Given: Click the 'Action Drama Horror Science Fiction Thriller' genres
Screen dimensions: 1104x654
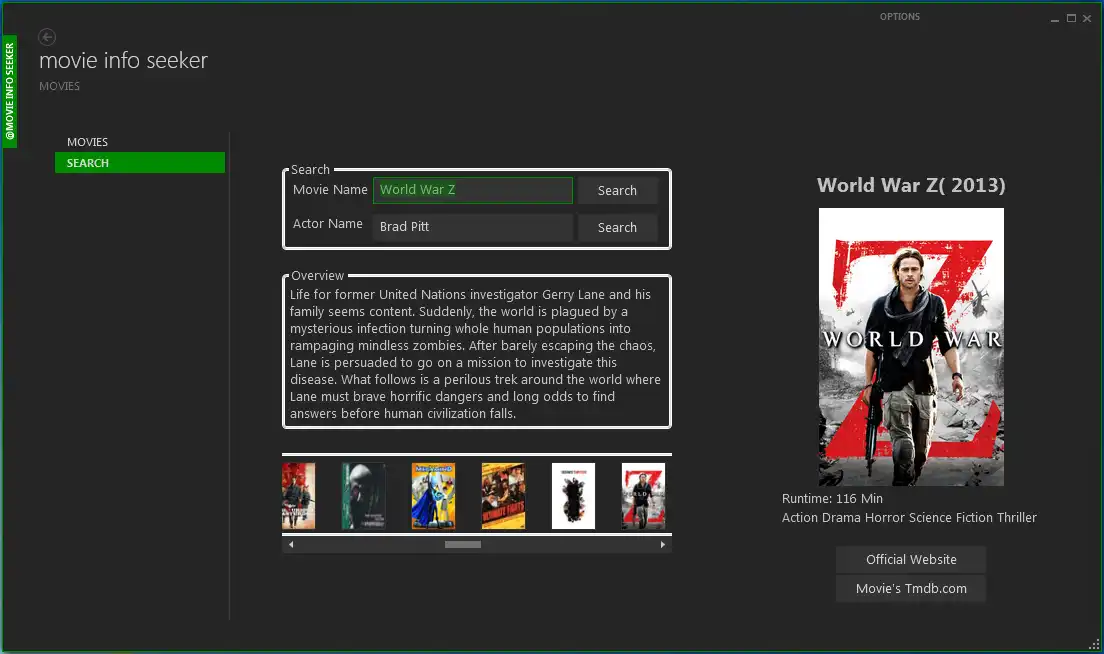Looking at the screenshot, I should coord(909,517).
